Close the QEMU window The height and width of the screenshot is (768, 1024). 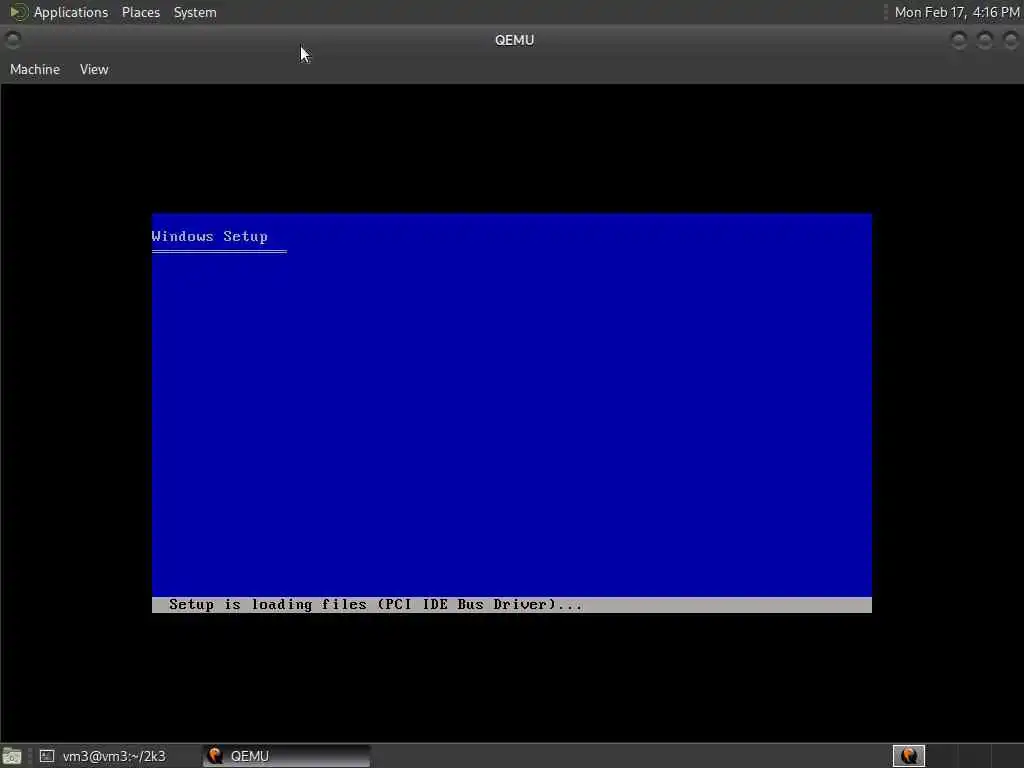pyautogui.click(x=1010, y=40)
